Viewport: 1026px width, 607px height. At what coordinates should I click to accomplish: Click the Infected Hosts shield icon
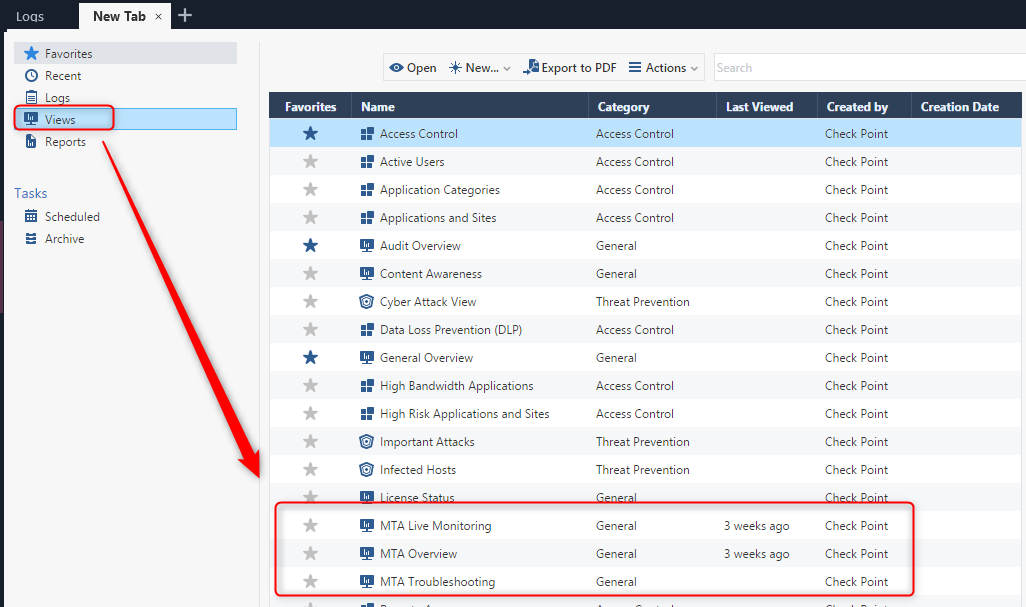click(x=367, y=470)
